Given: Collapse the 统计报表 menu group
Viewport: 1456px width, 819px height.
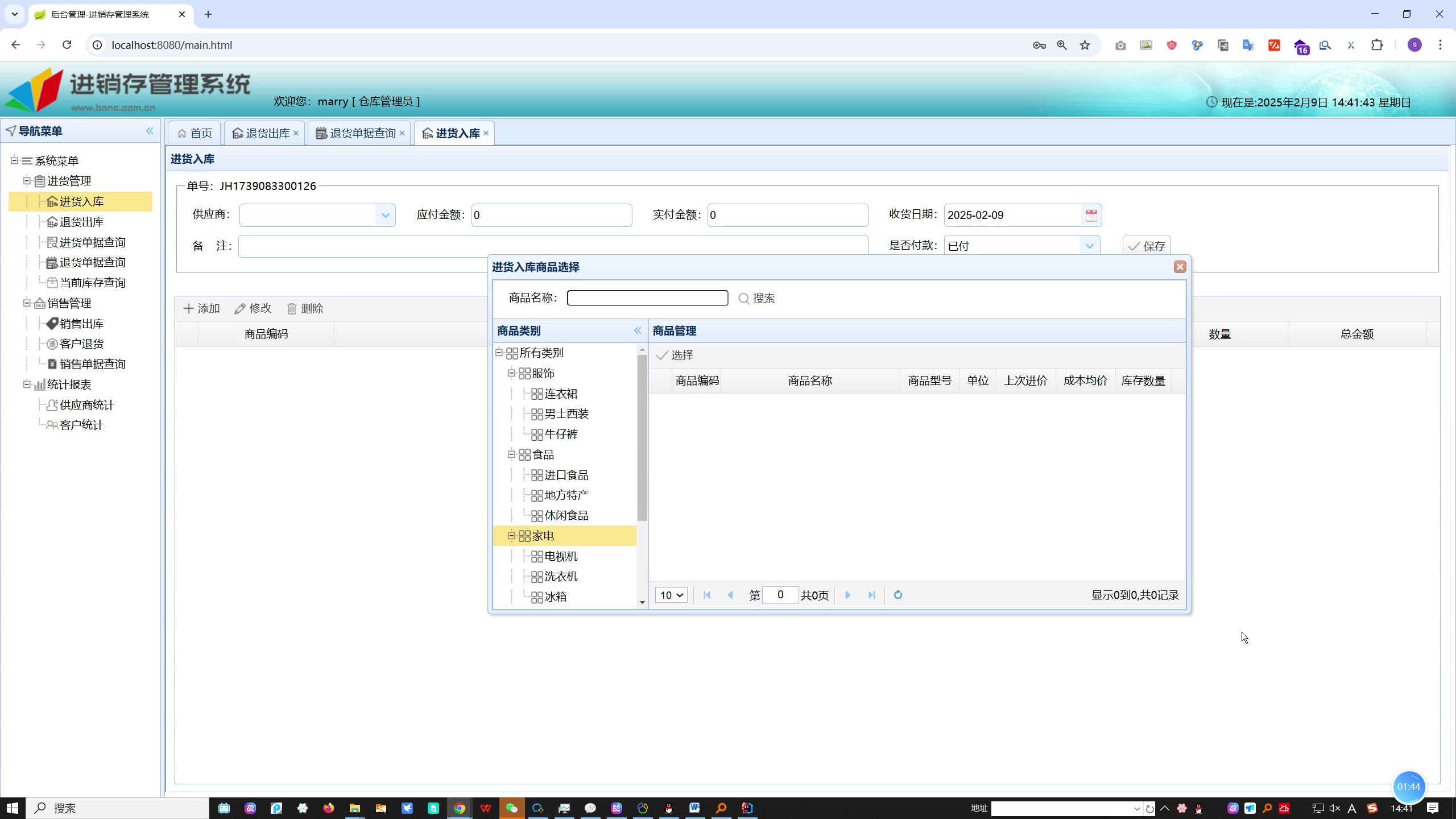Looking at the screenshot, I should [27, 384].
